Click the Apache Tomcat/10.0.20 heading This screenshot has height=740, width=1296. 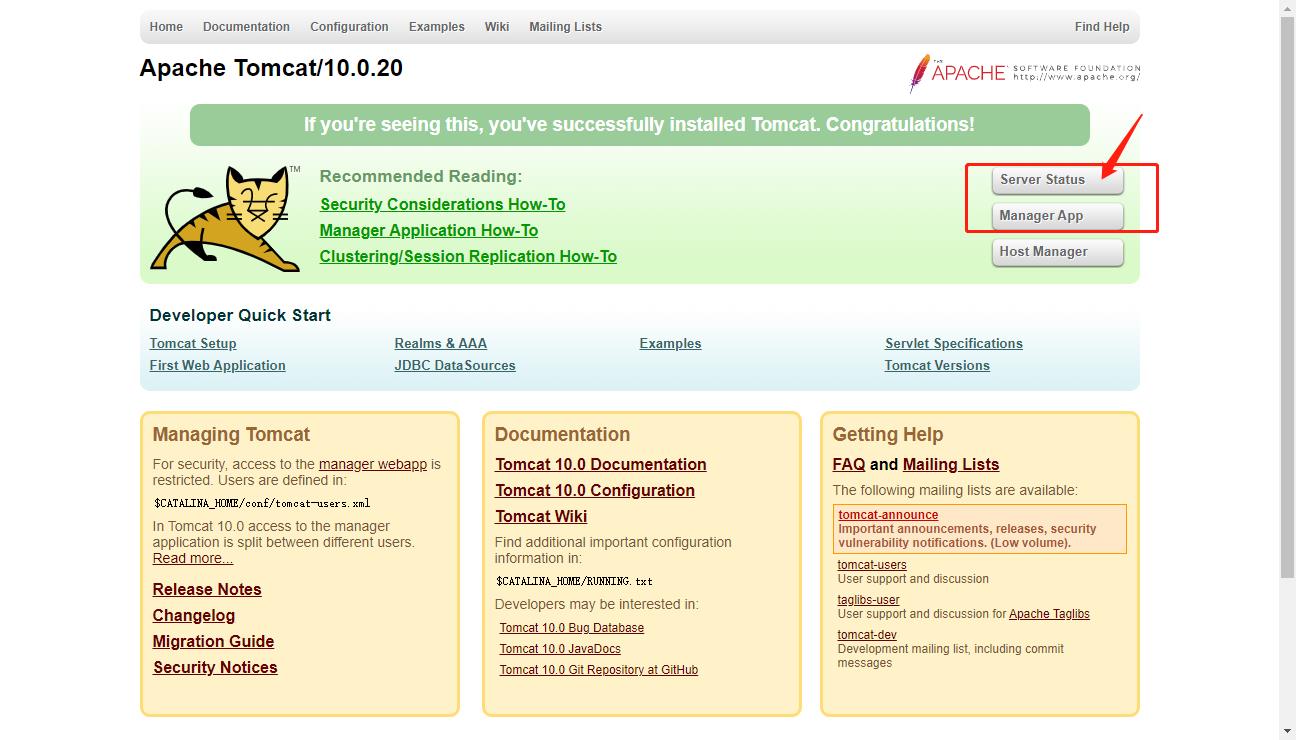[271, 68]
